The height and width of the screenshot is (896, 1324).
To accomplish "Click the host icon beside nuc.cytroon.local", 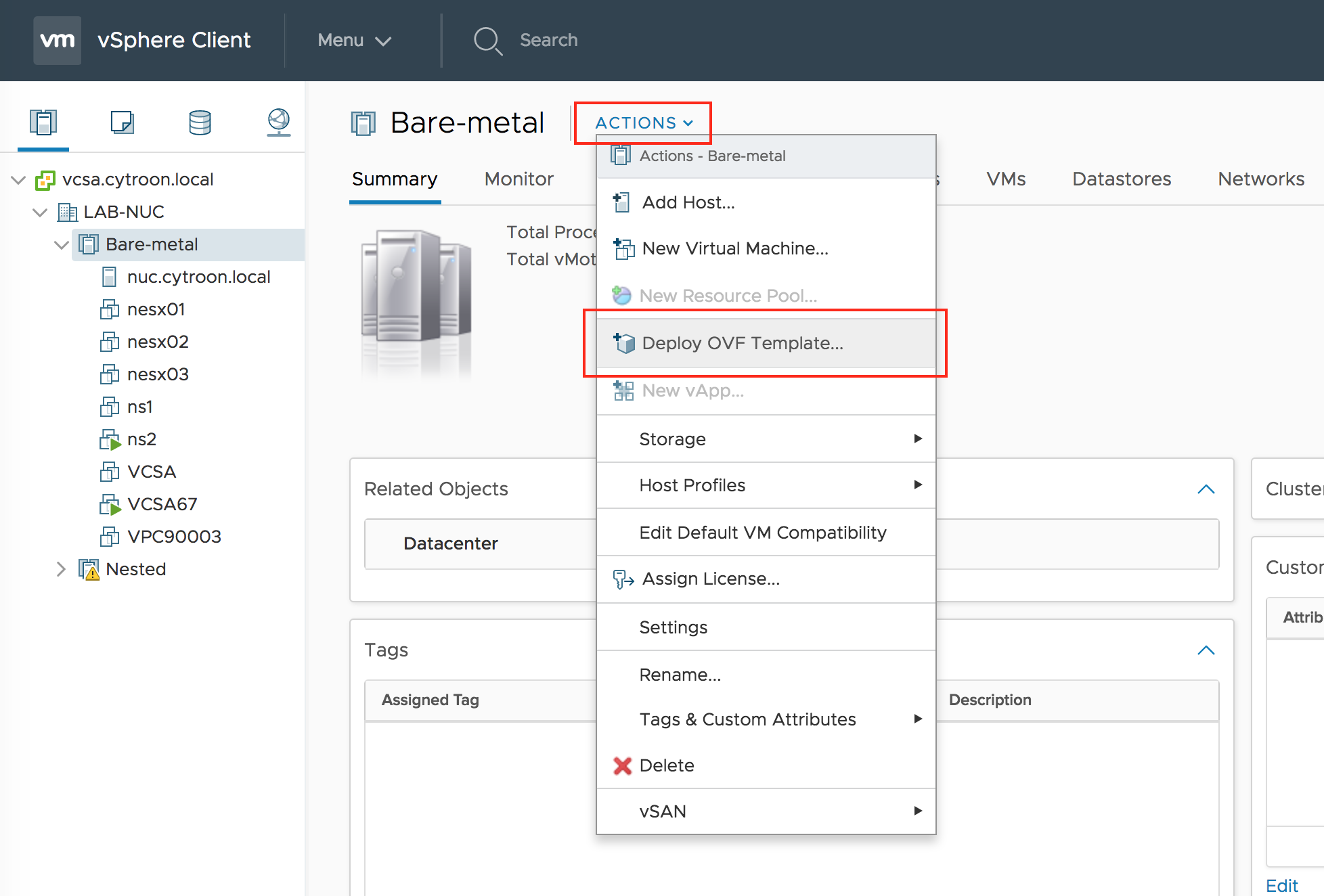I will (109, 277).
